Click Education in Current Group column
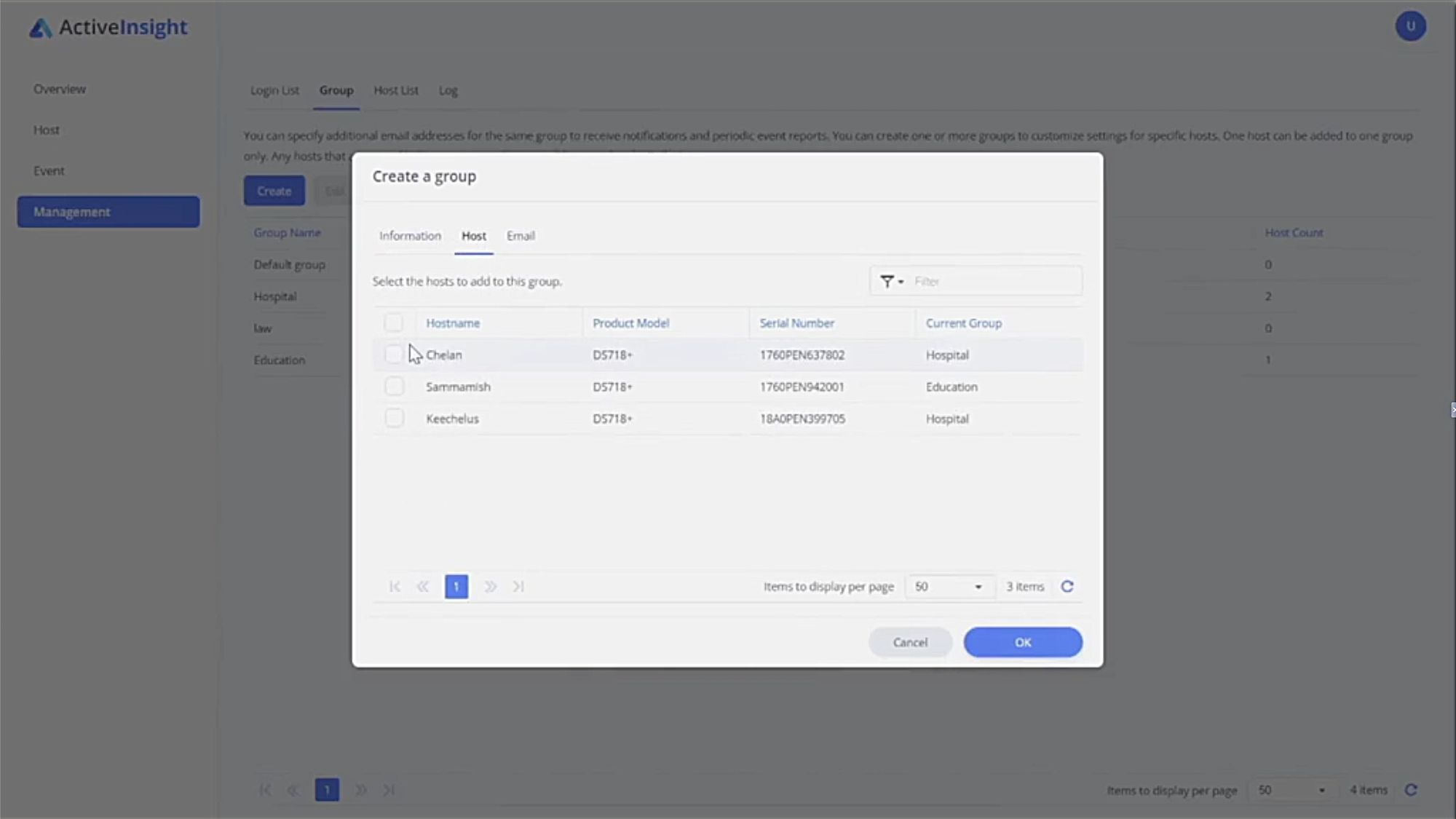 point(951,387)
